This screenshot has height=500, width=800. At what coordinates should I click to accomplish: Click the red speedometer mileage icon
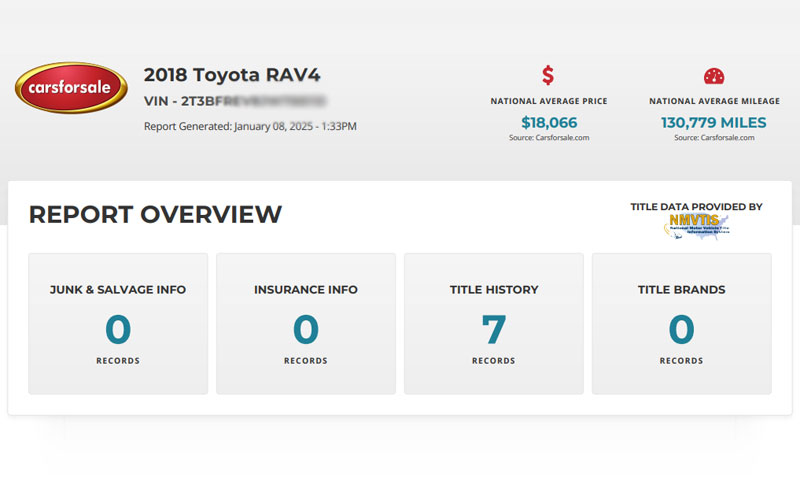pos(713,76)
